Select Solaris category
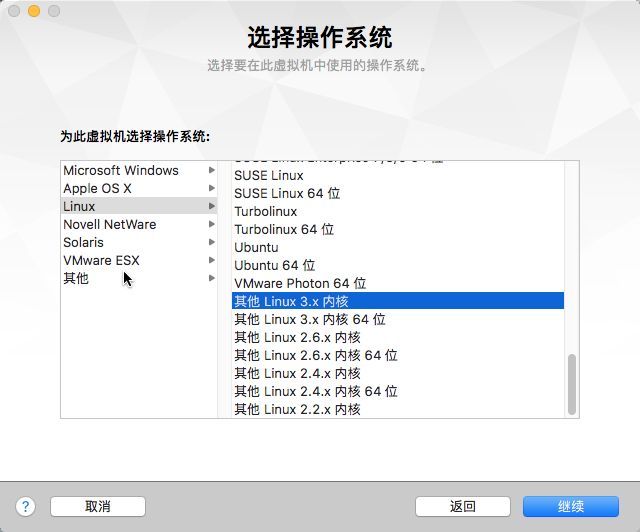The image size is (640, 532). 139,242
